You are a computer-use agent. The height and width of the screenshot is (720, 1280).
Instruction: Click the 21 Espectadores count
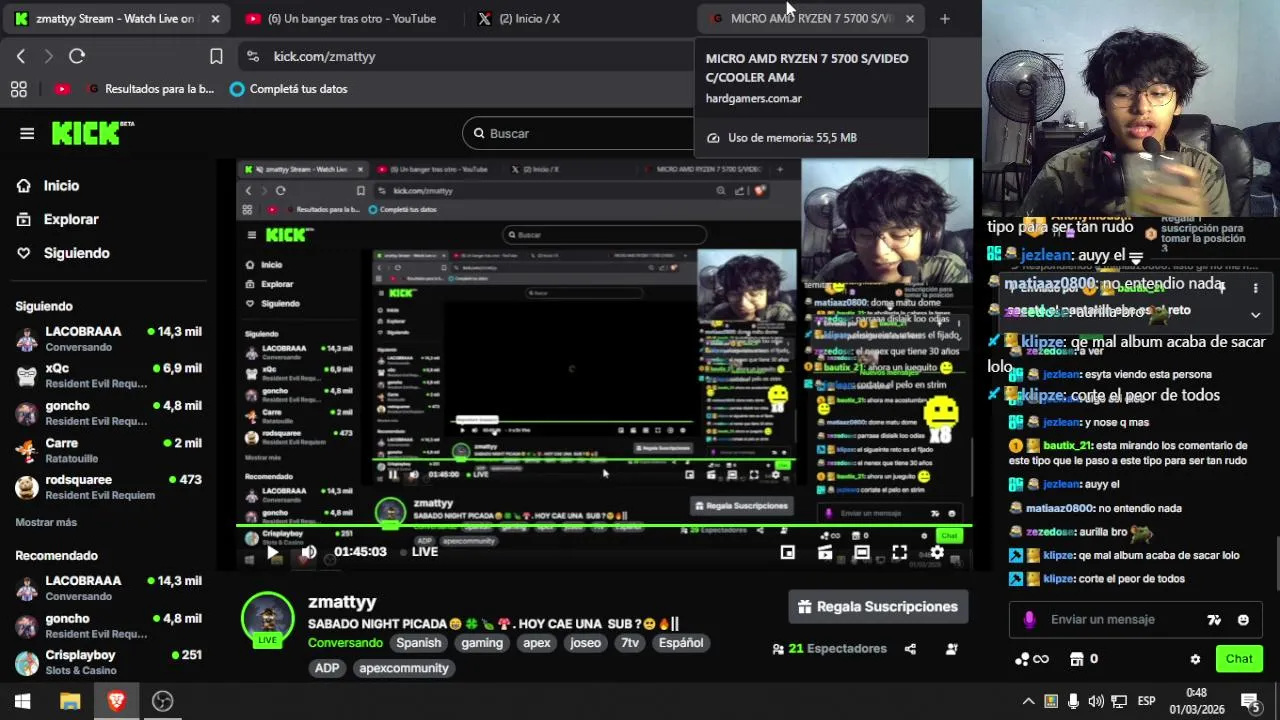click(829, 649)
